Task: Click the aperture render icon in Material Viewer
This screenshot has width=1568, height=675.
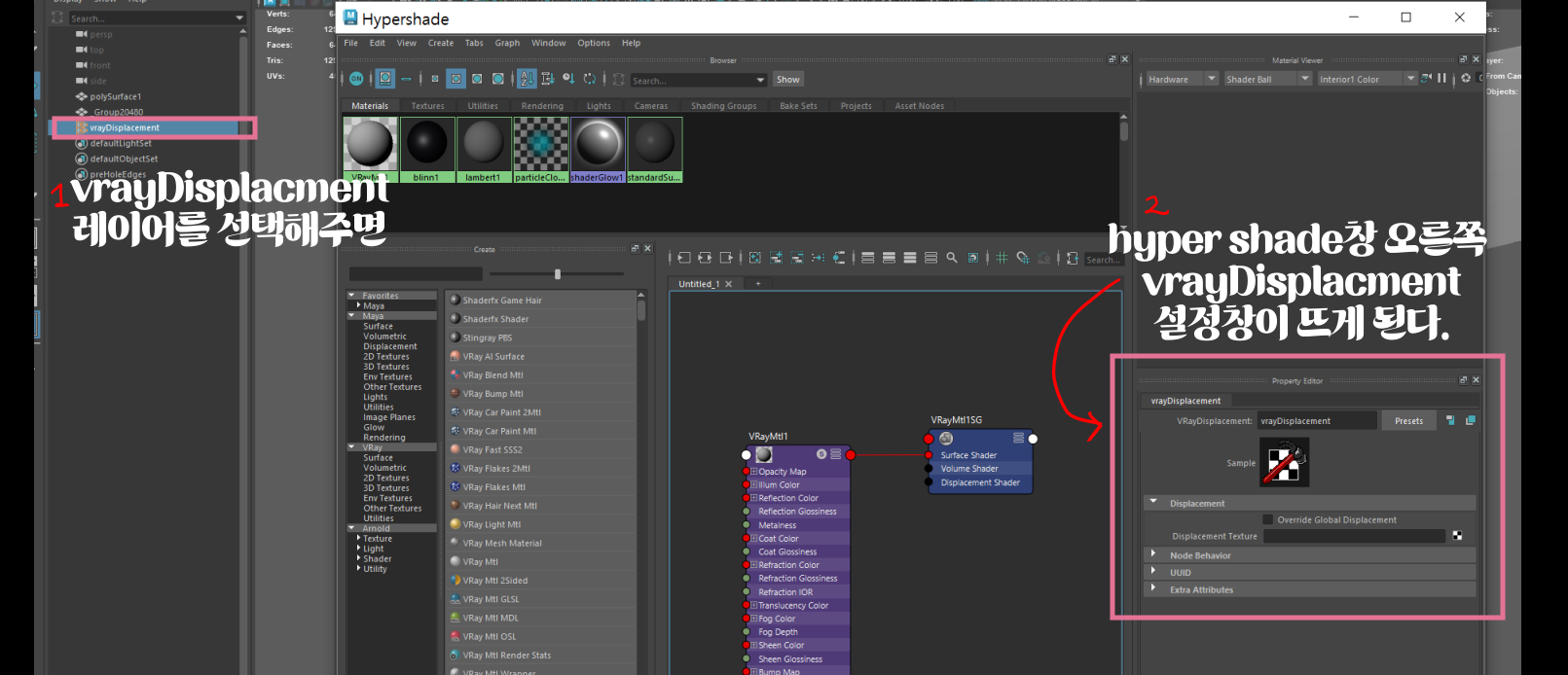Action: click(1466, 78)
